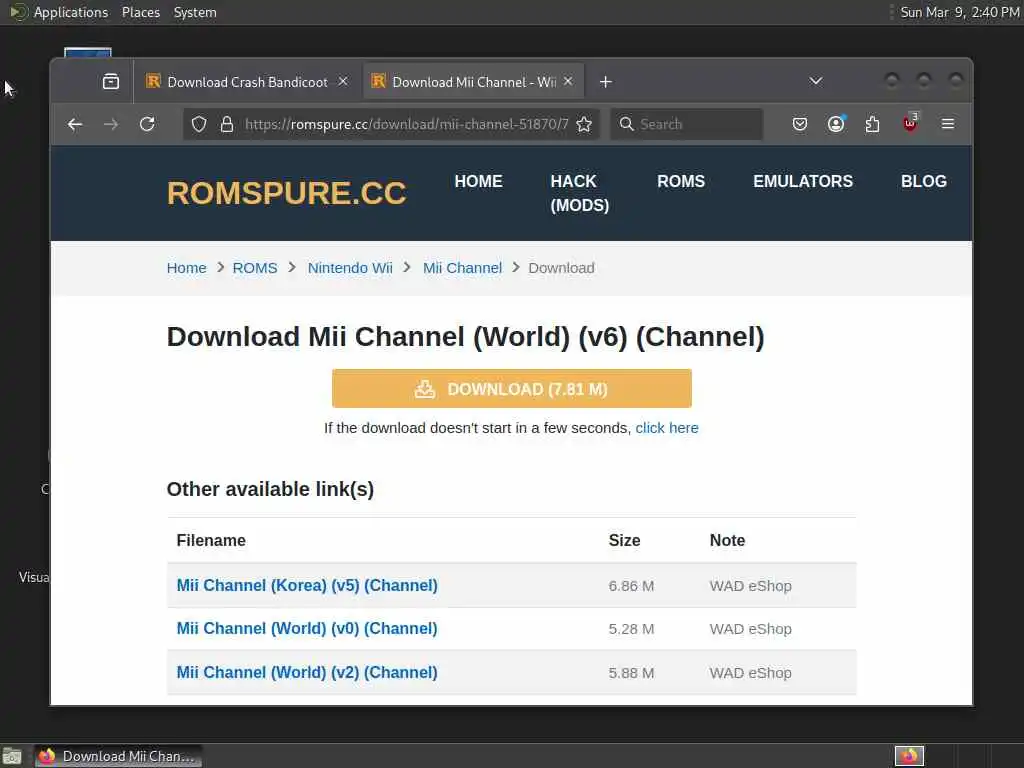Open the Pocket save icon
The image size is (1024, 768).
coord(799,124)
